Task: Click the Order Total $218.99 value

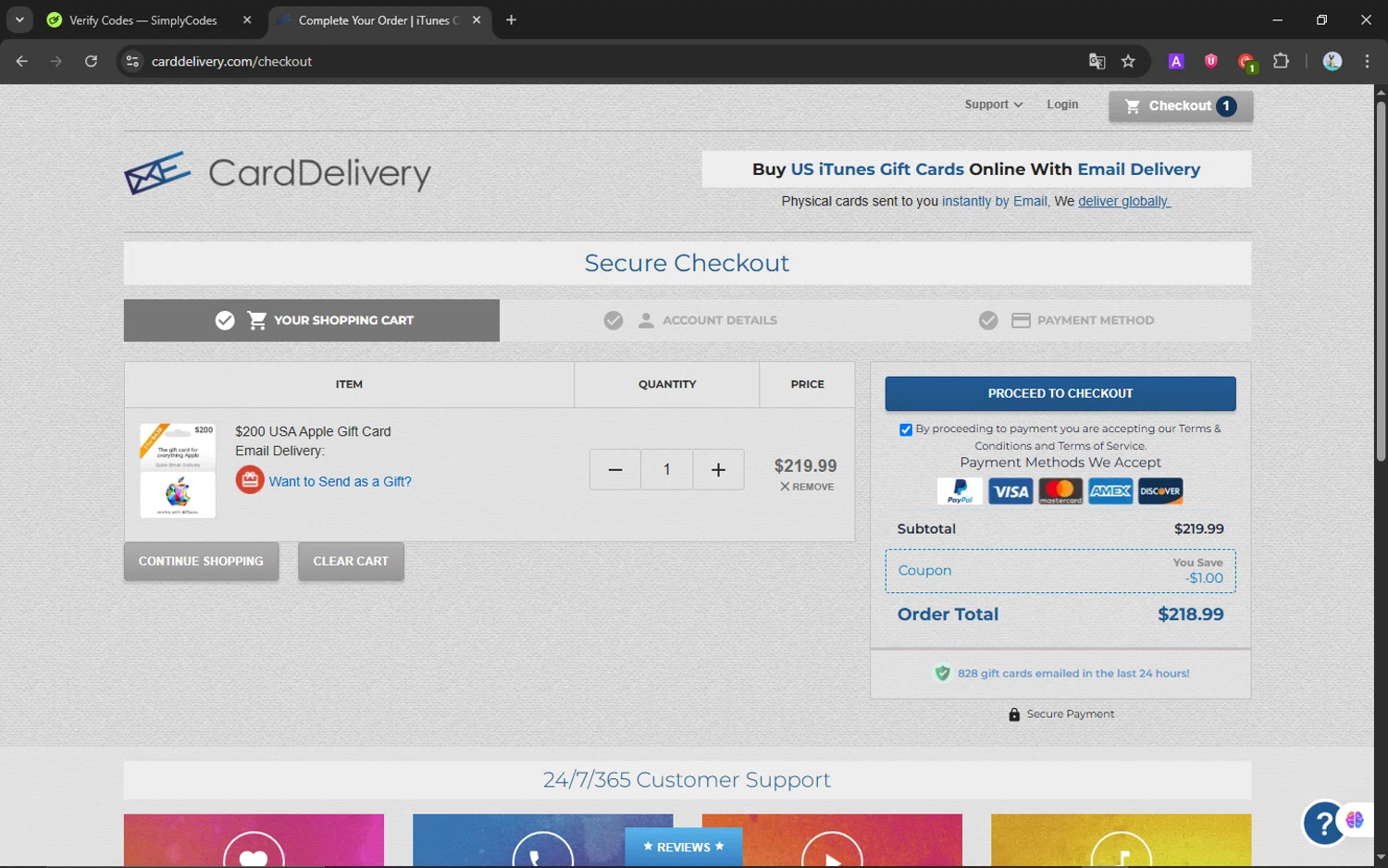Action: pos(1191,614)
